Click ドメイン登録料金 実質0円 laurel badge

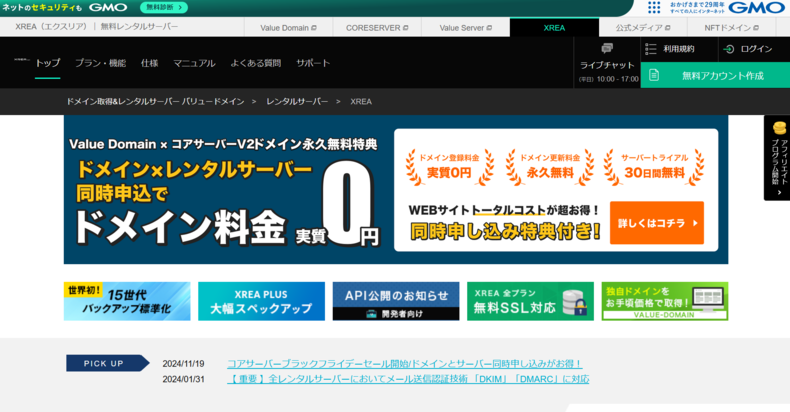click(x=449, y=167)
